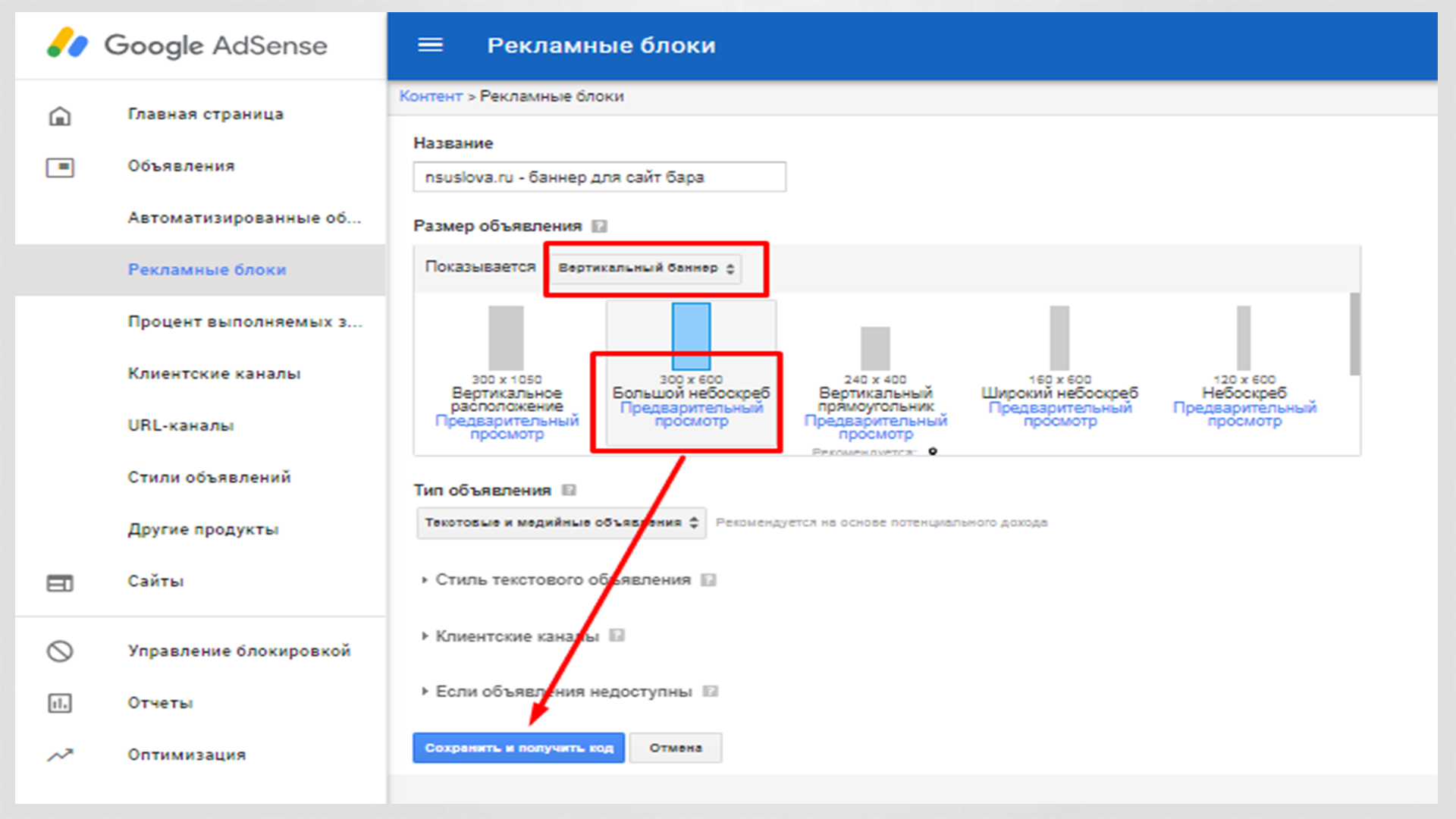Click the Сайты sites icon

click(x=60, y=582)
